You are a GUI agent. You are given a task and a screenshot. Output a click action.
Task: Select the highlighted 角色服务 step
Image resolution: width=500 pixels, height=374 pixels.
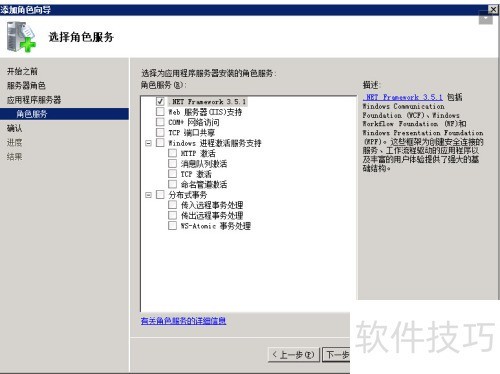click(64, 114)
